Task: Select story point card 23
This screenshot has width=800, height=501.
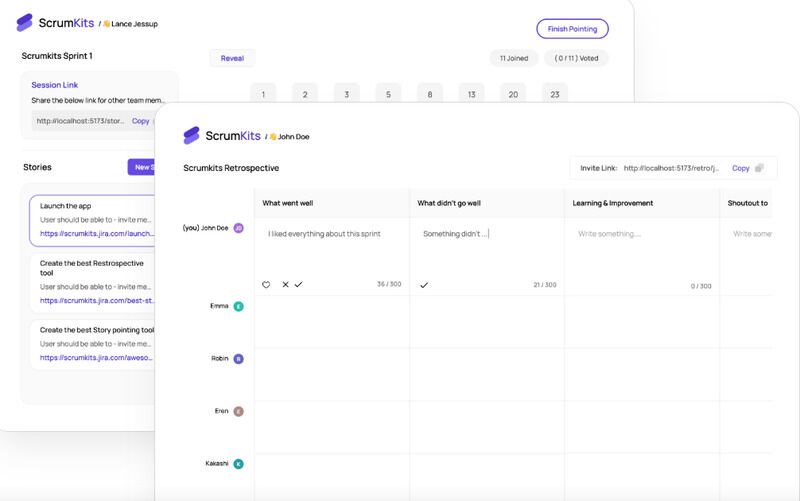Action: (x=555, y=94)
